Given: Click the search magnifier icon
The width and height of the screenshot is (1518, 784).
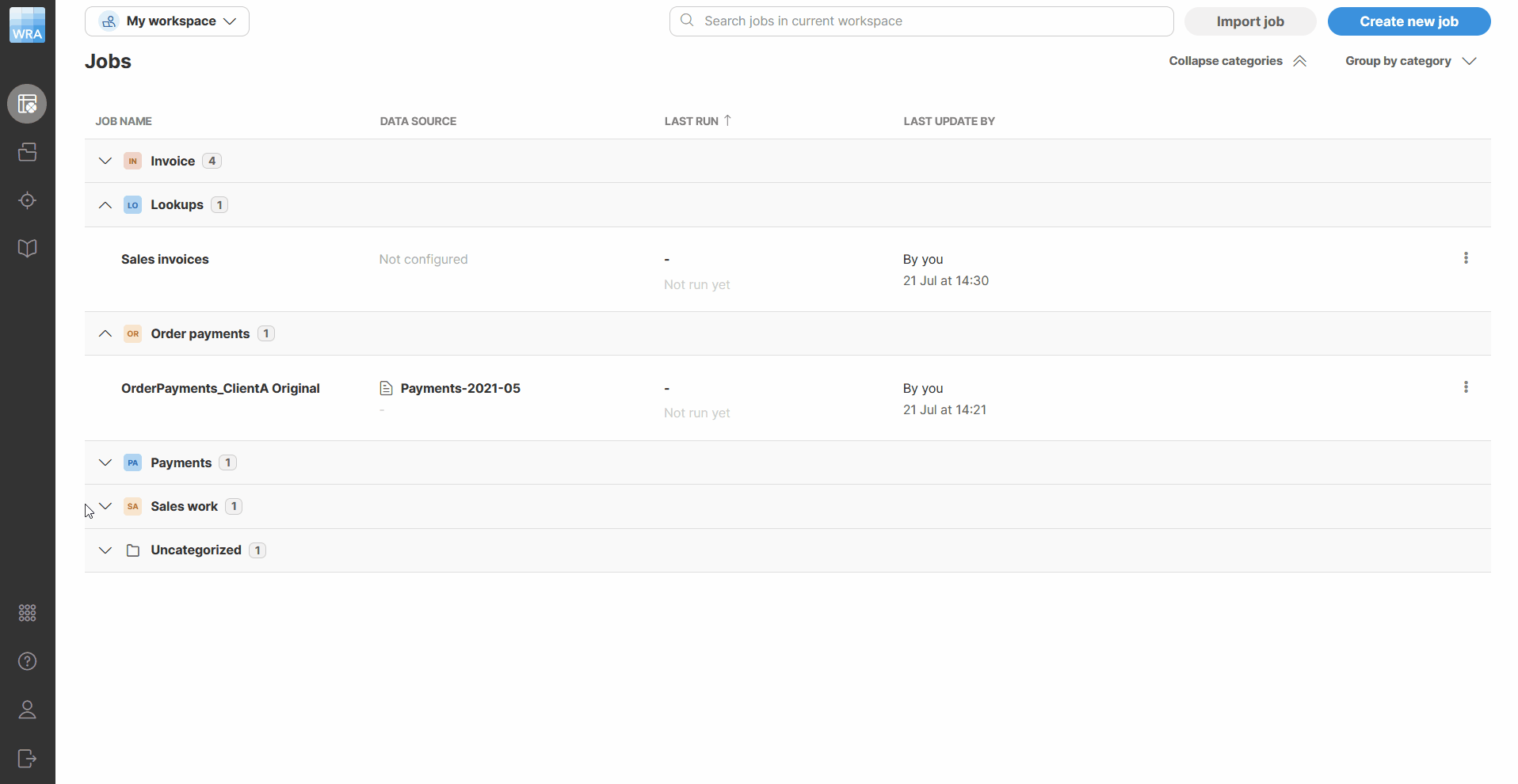Looking at the screenshot, I should pyautogui.click(x=687, y=21).
